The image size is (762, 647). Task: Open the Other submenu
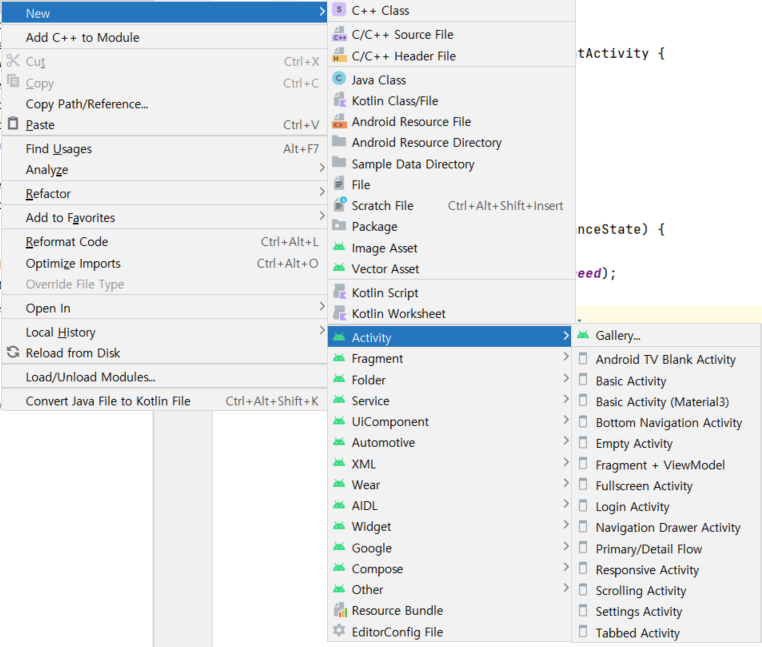point(450,590)
